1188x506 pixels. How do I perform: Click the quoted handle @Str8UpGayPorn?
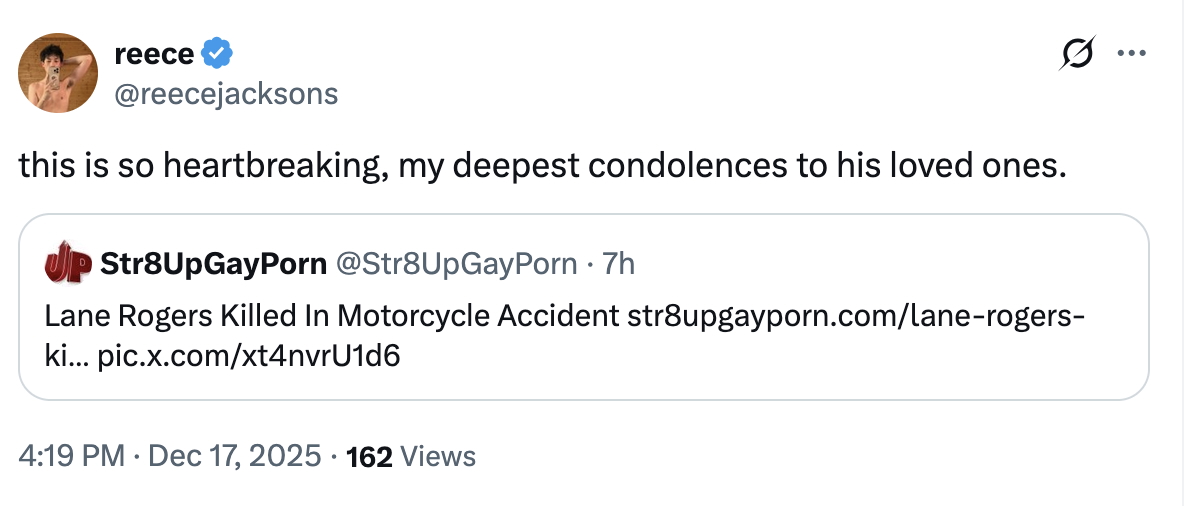coord(456,263)
